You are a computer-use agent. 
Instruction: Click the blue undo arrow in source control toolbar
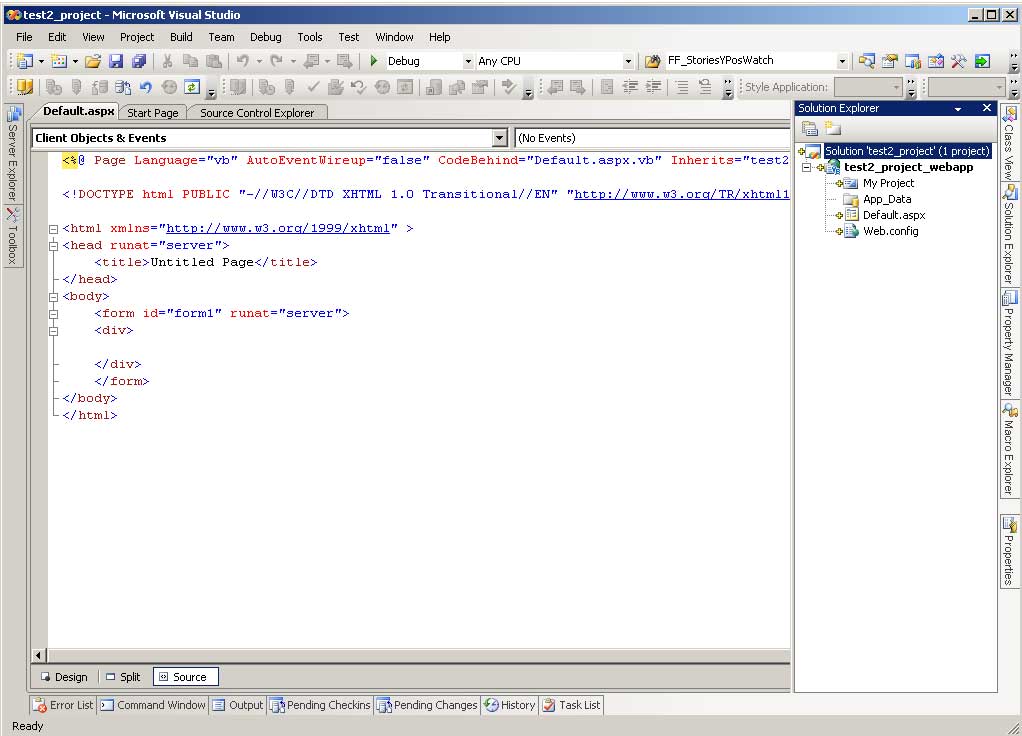coord(145,87)
